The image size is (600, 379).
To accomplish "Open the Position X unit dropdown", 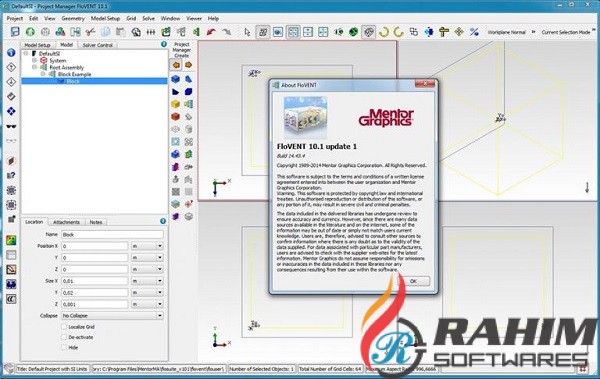I will (x=147, y=246).
